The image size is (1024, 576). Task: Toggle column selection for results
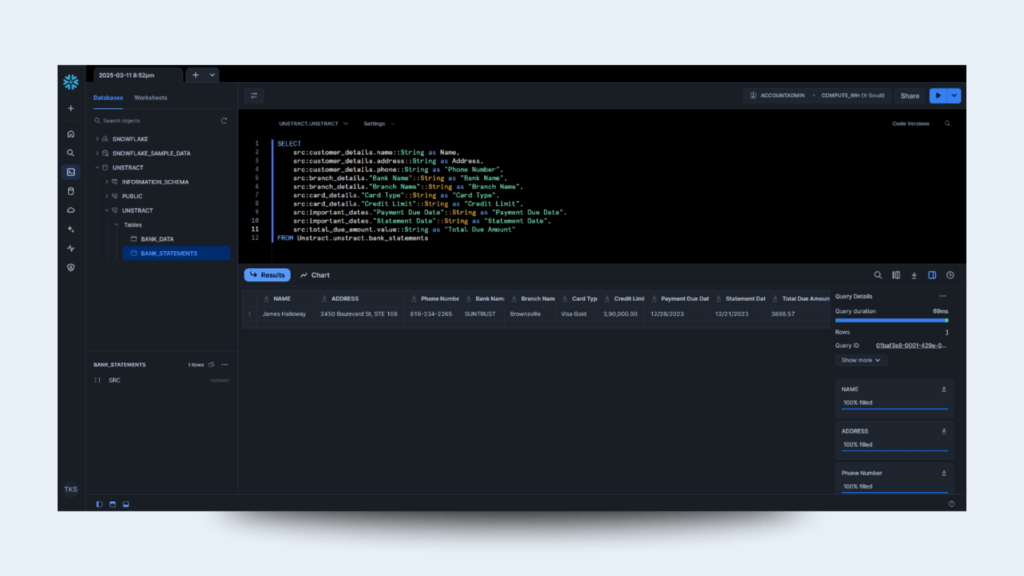pyautogui.click(x=896, y=275)
